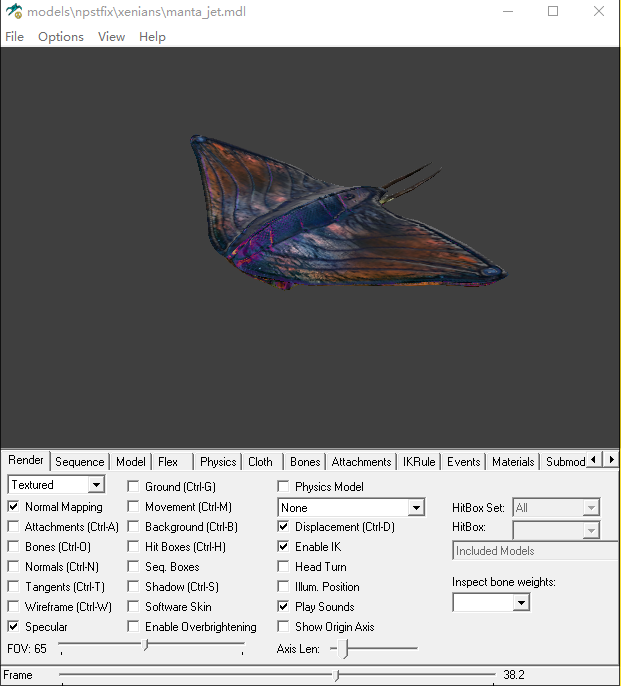Enable Ground (Ctrl-G) checkbox
This screenshot has height=686, width=621.
tap(133, 486)
